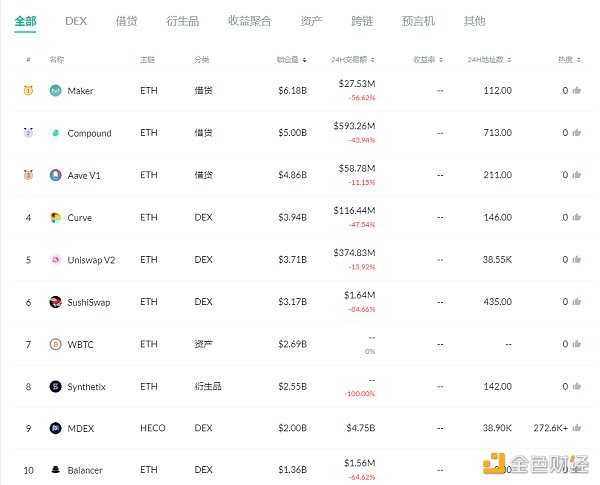Switch to the DEX tab
Viewport: 600px width, 485px height.
tap(76, 20)
